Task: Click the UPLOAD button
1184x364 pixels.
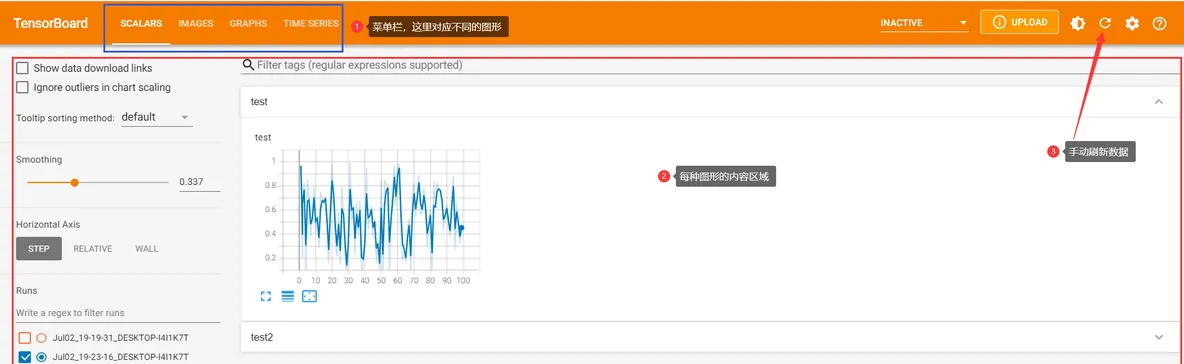Action: [1019, 22]
